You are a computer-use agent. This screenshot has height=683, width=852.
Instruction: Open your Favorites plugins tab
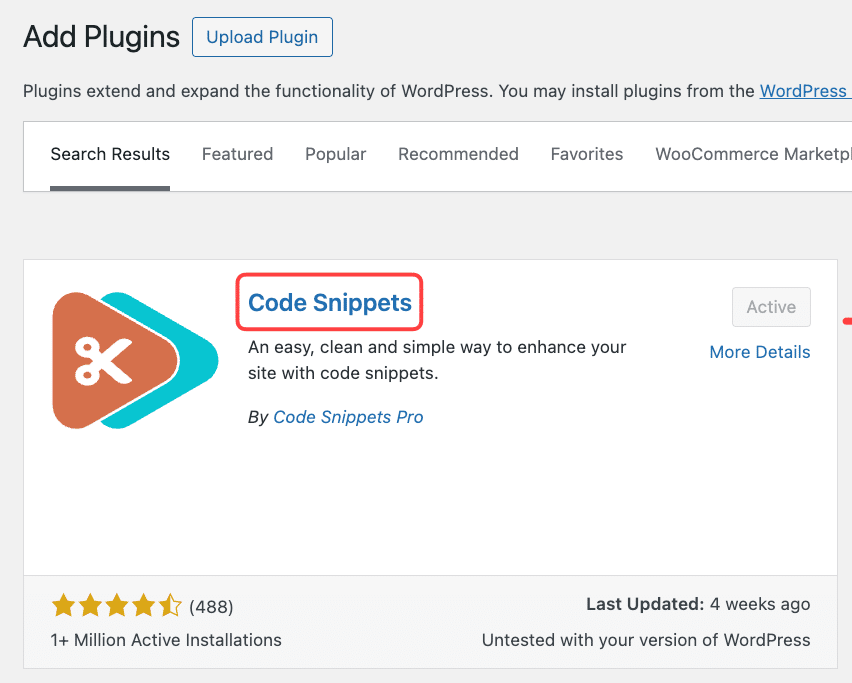587,154
